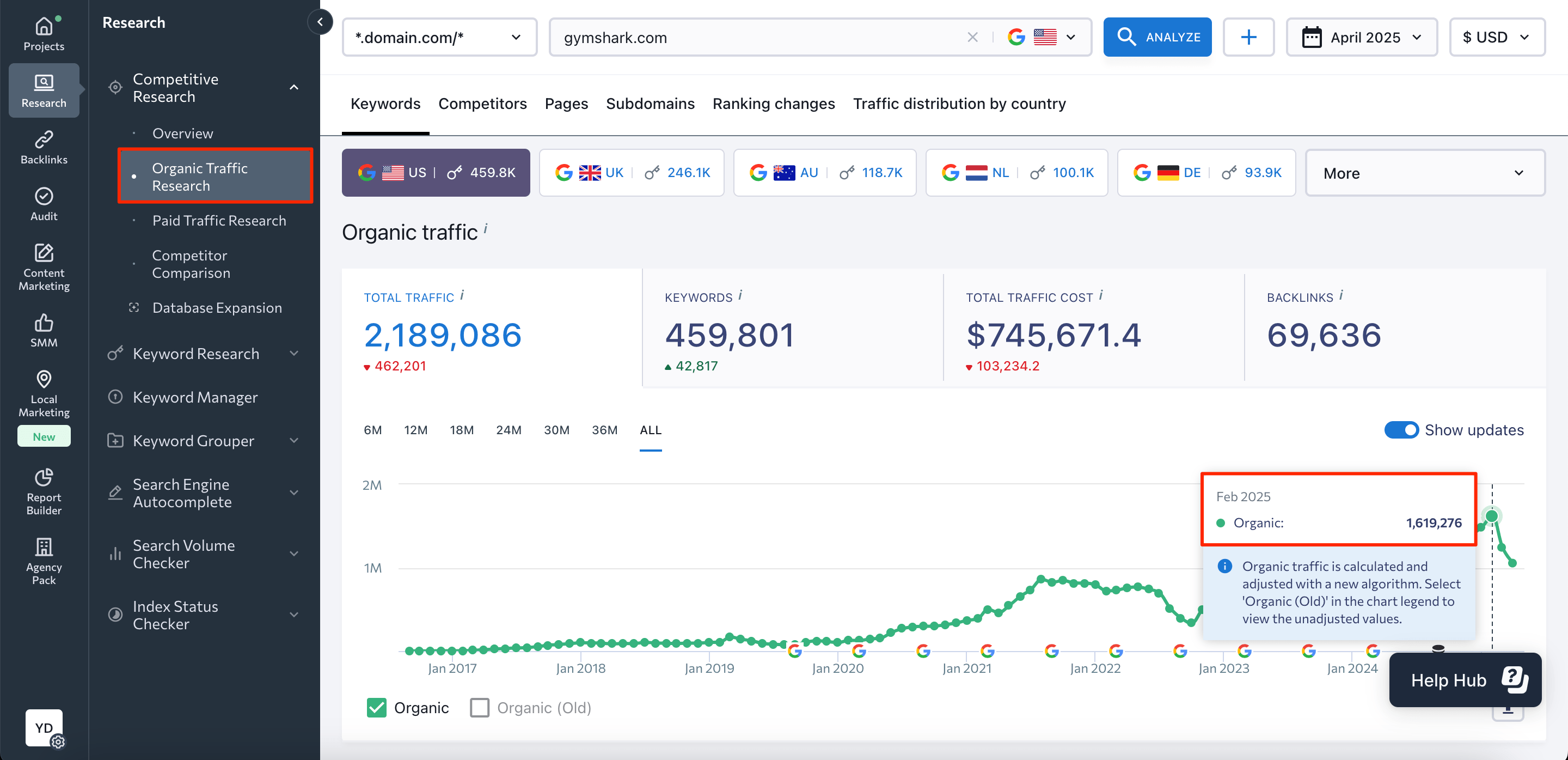Open the Help Hub button
Screen dimensions: 1568x760
click(x=1465, y=679)
